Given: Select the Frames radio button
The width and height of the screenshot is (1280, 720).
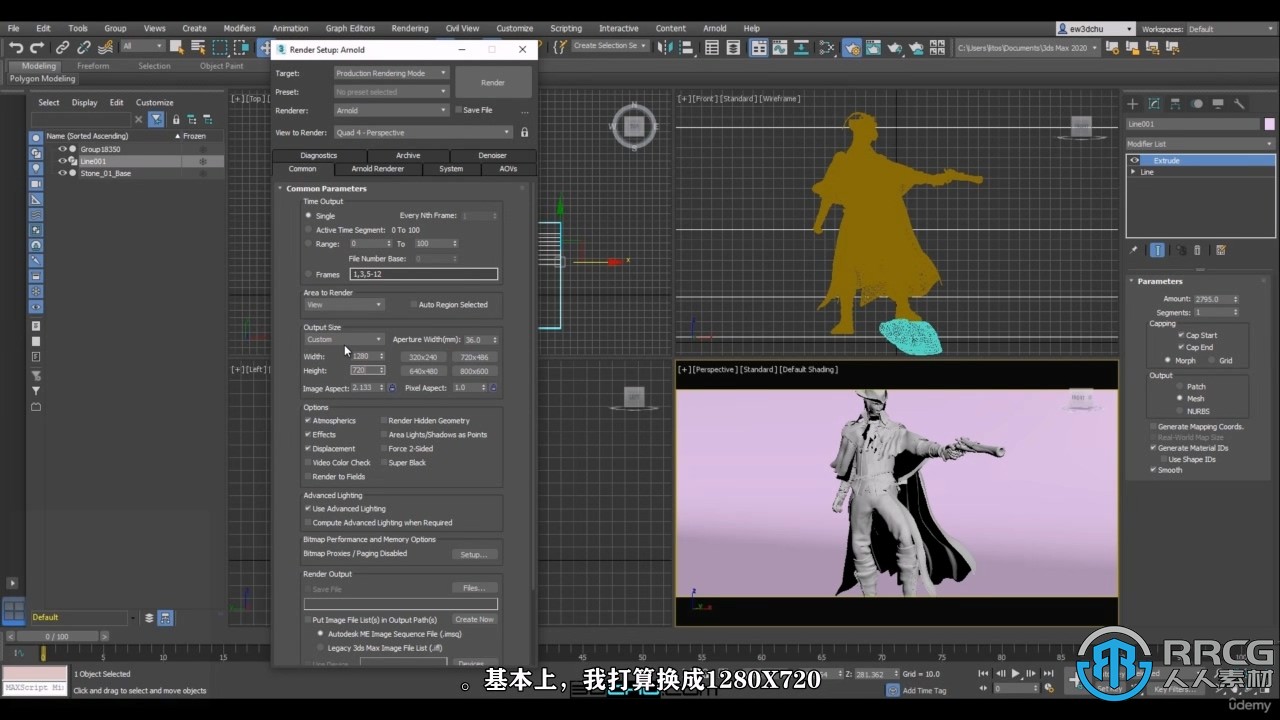Looking at the screenshot, I should click(x=308, y=273).
